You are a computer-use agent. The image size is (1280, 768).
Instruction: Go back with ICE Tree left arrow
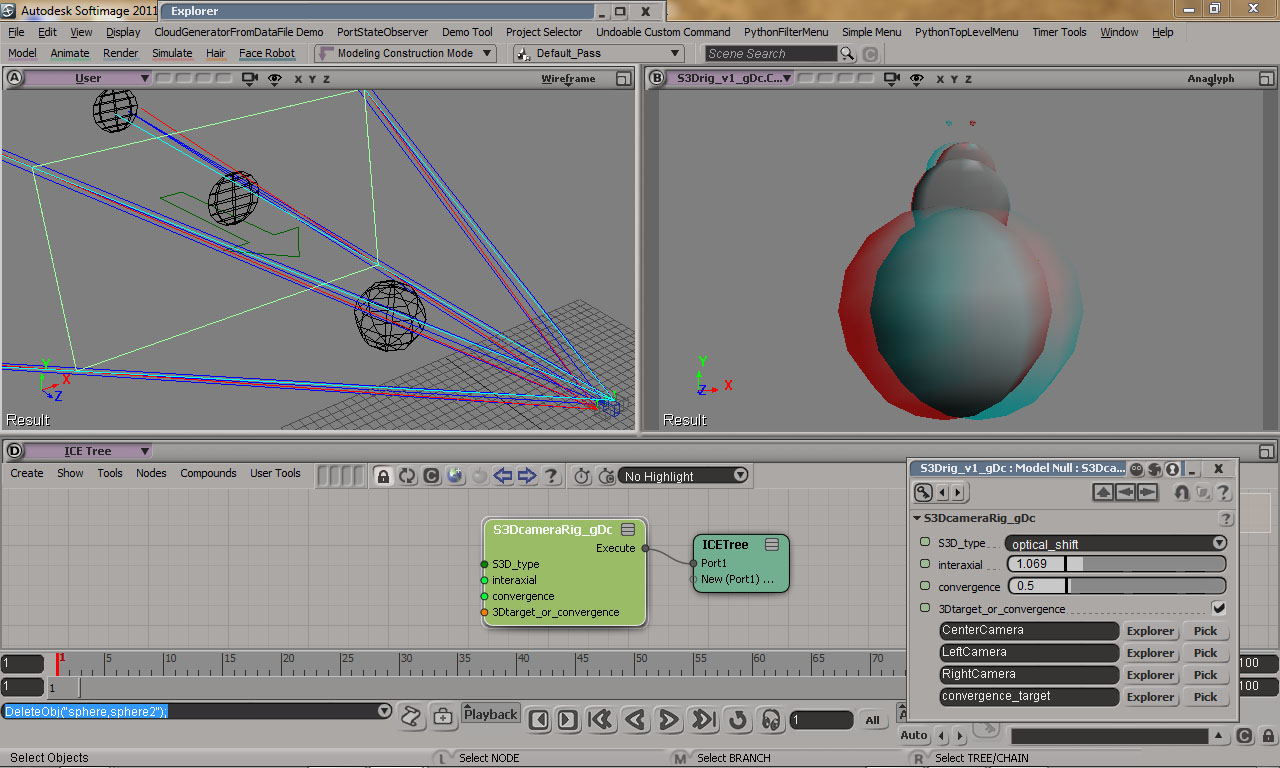coord(503,476)
